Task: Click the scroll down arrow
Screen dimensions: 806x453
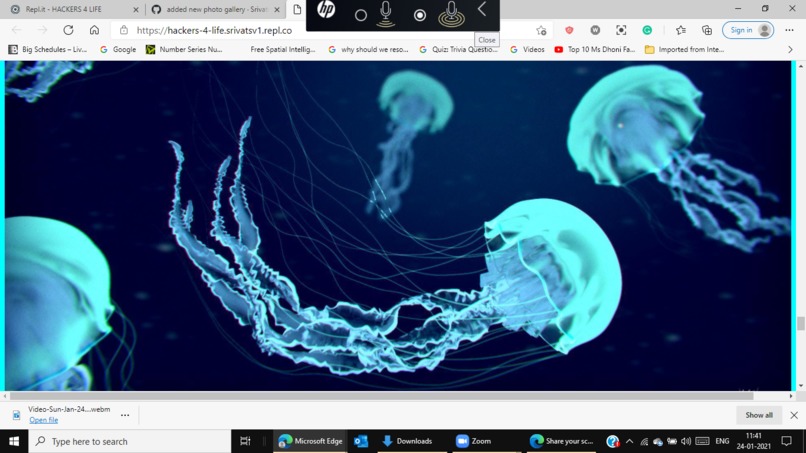Action: pyautogui.click(x=800, y=386)
